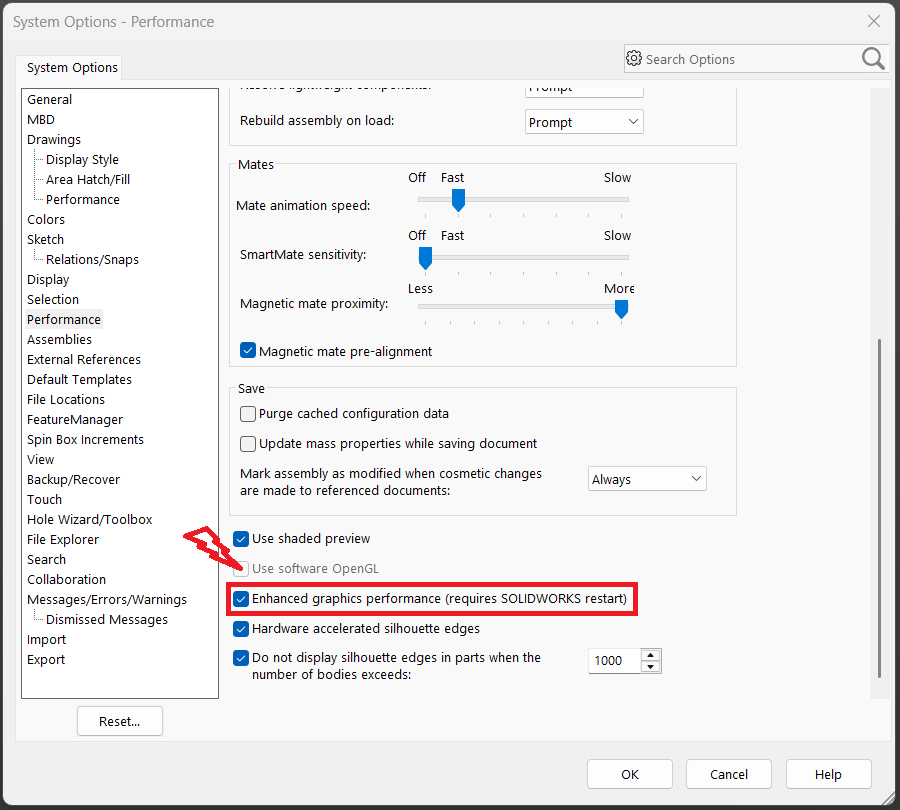Click the vertical scrollbar in options panel
Image resolution: width=900 pixels, height=810 pixels.
pyautogui.click(x=879, y=500)
